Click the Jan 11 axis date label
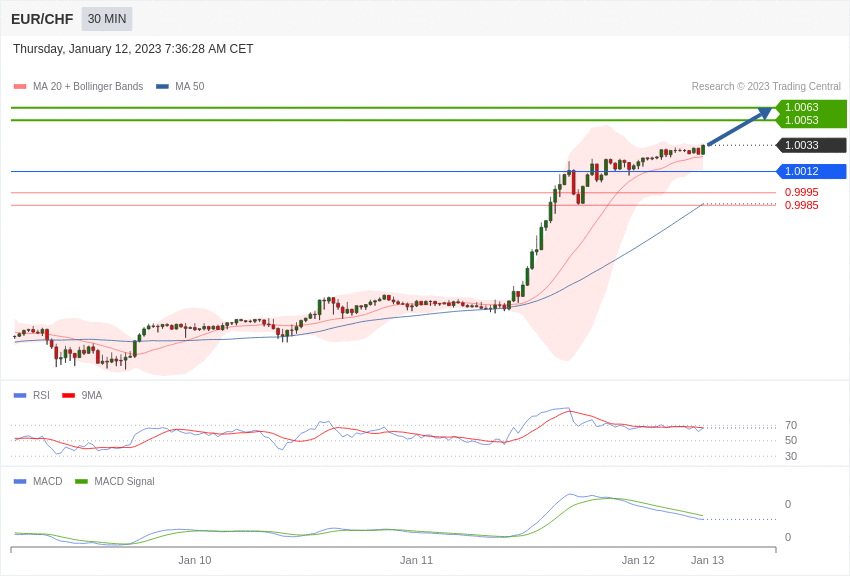 (x=416, y=560)
